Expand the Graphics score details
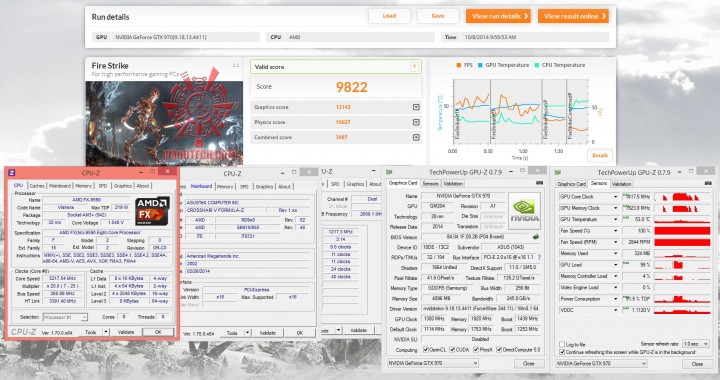The height and width of the screenshot is (380, 720). coord(416,107)
